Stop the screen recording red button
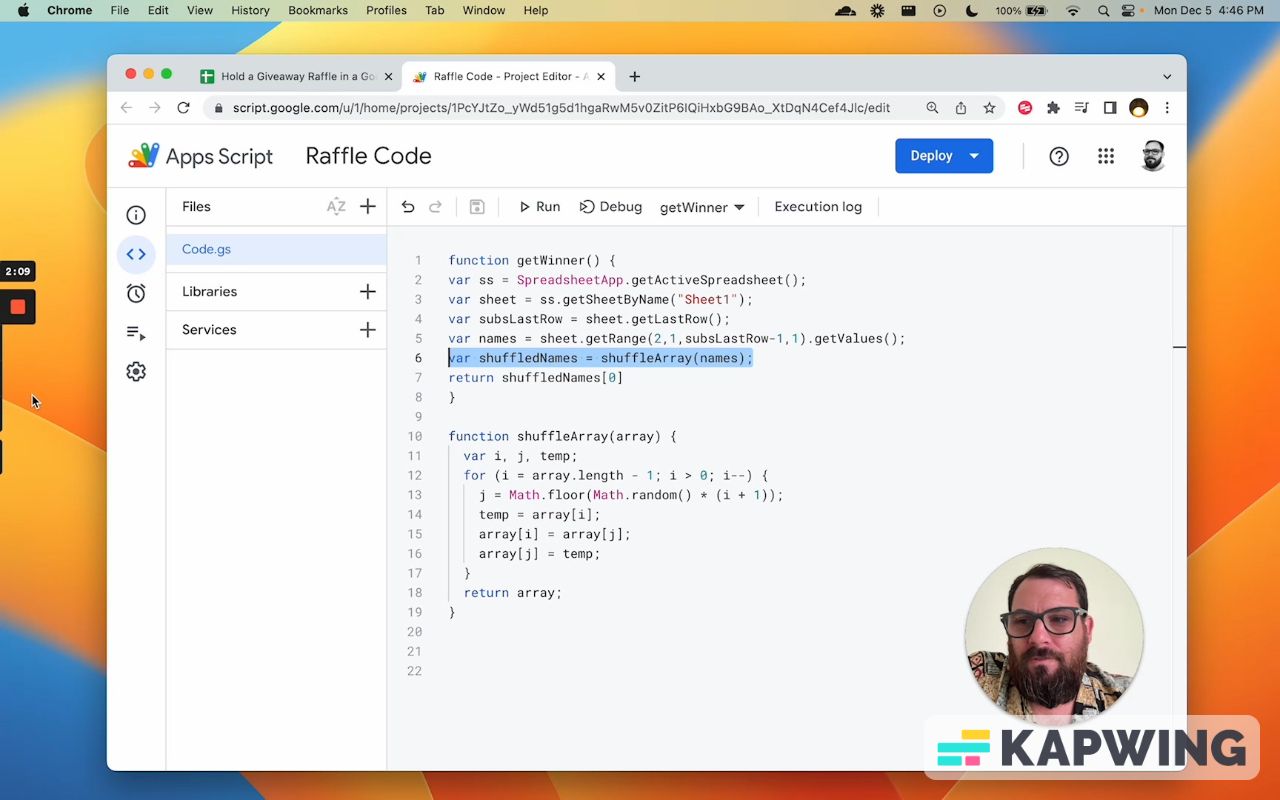The image size is (1280, 800). click(x=18, y=307)
